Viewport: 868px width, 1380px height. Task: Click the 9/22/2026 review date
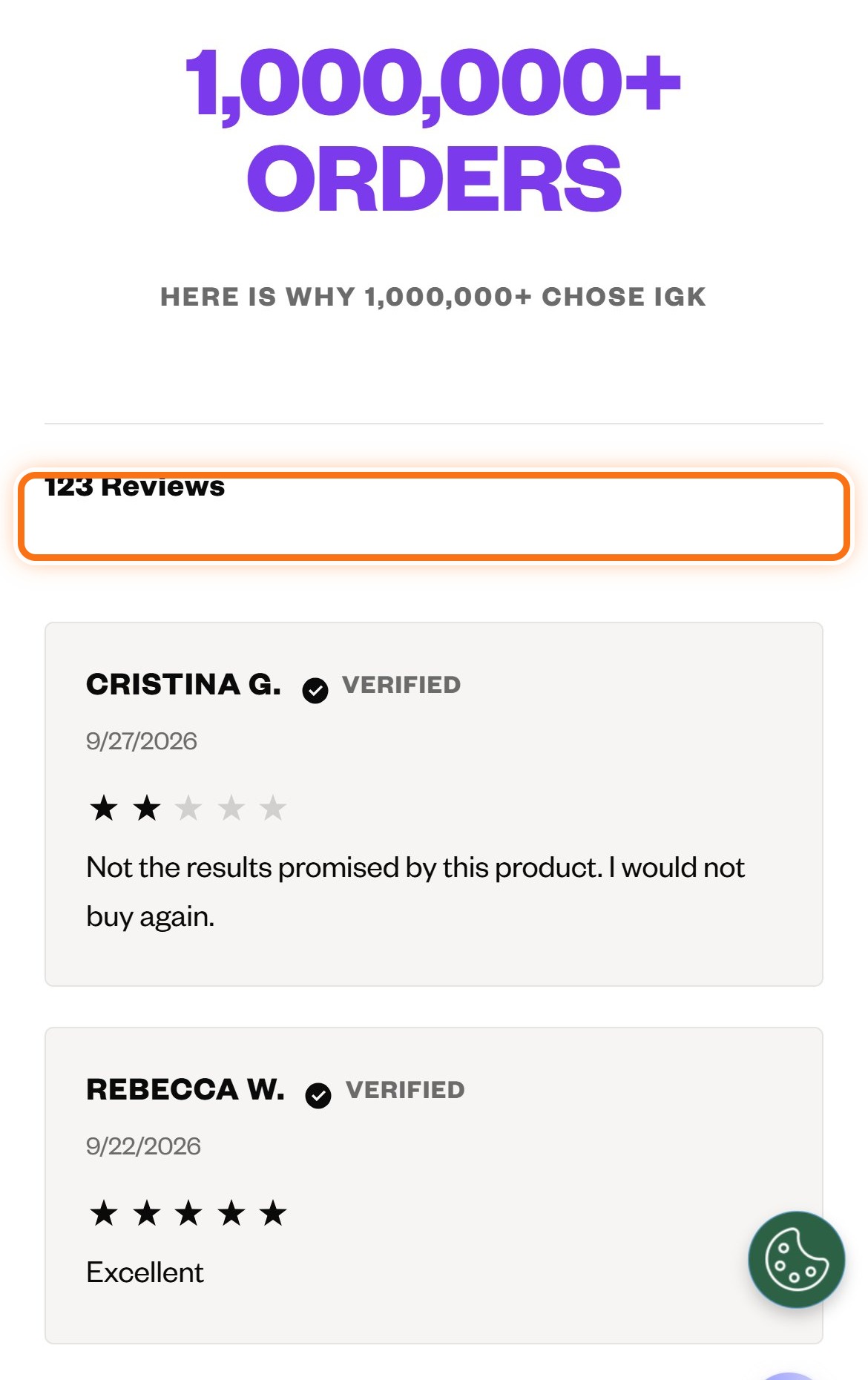click(x=143, y=1146)
